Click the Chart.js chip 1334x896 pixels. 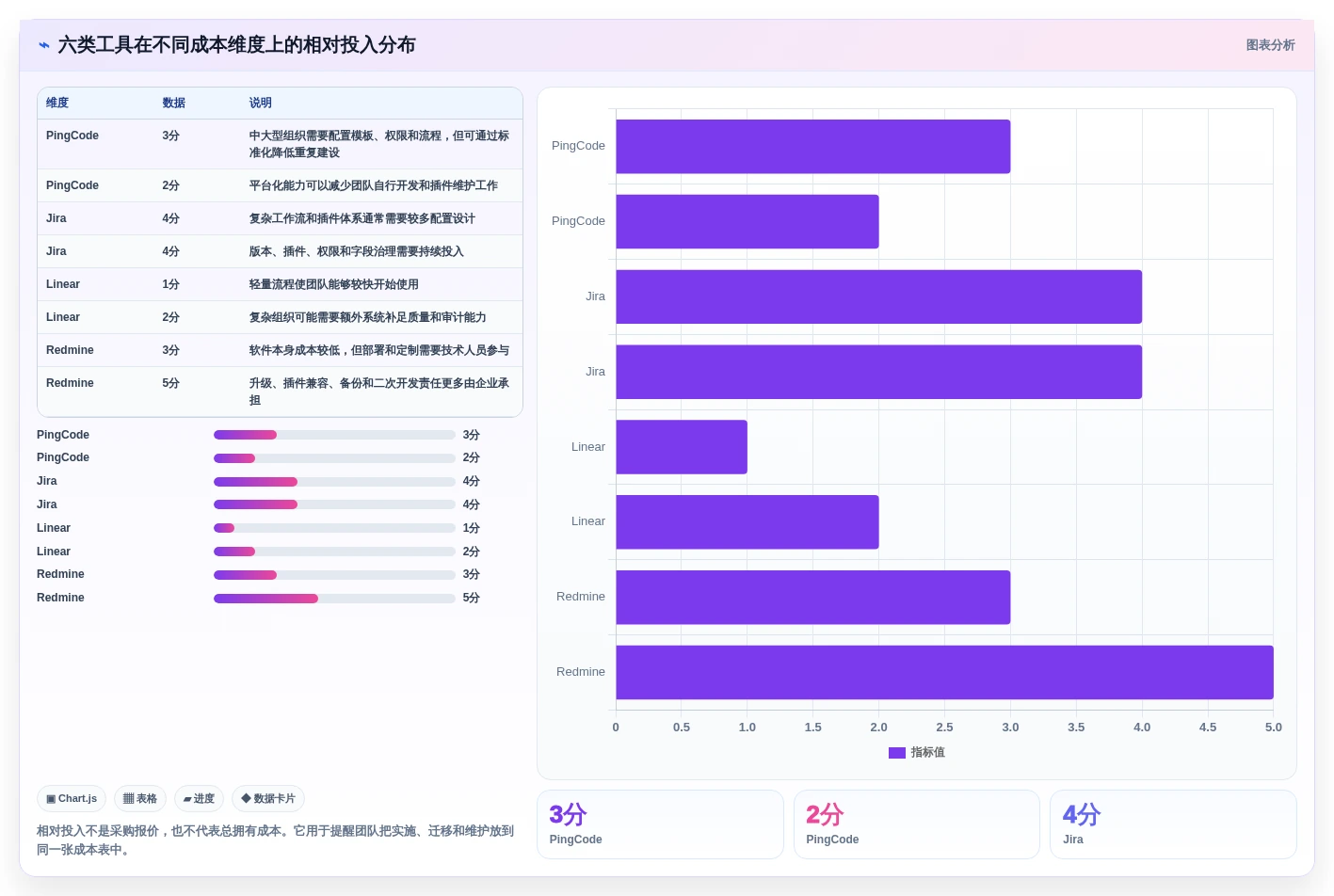(x=72, y=799)
